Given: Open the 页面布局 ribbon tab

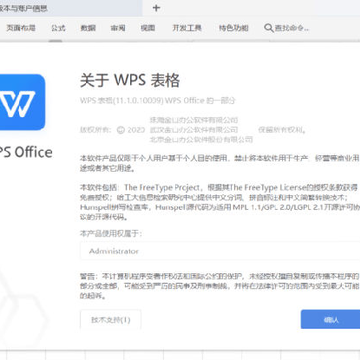Looking at the screenshot, I should click(x=21, y=28).
